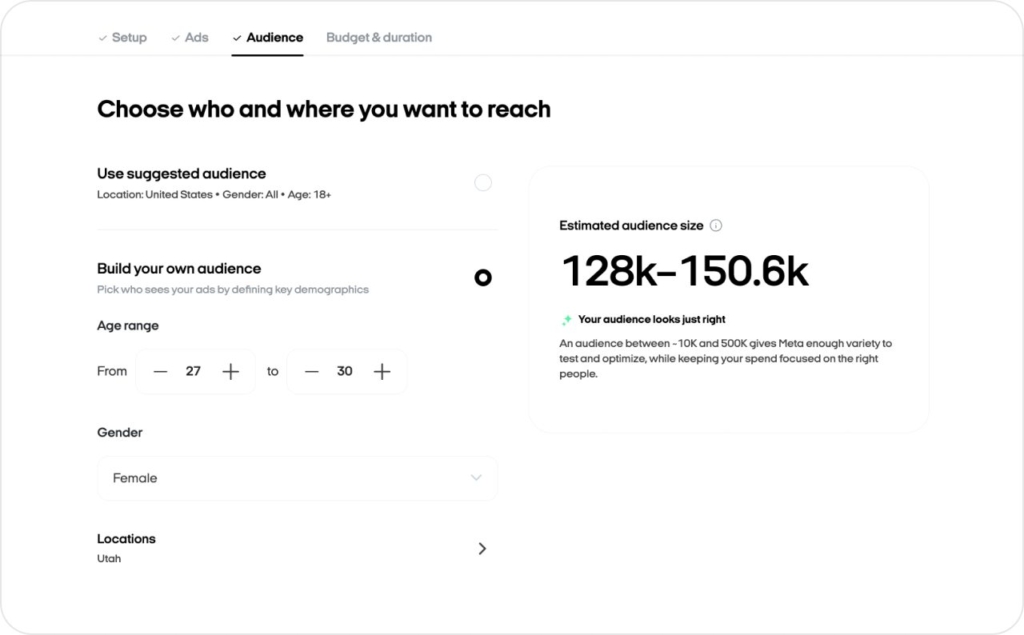1024x635 pixels.
Task: Click the checkmark icon next to Ads
Action: [x=174, y=37]
